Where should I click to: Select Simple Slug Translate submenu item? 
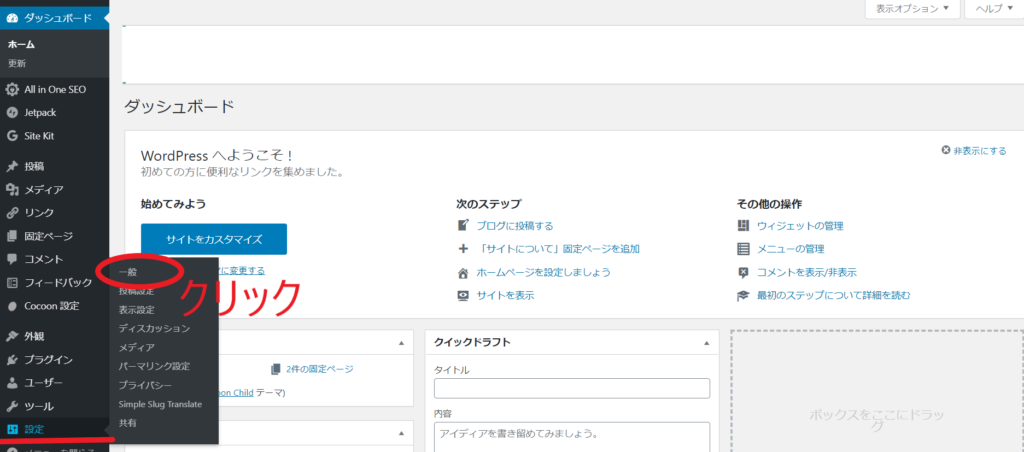pos(161,404)
